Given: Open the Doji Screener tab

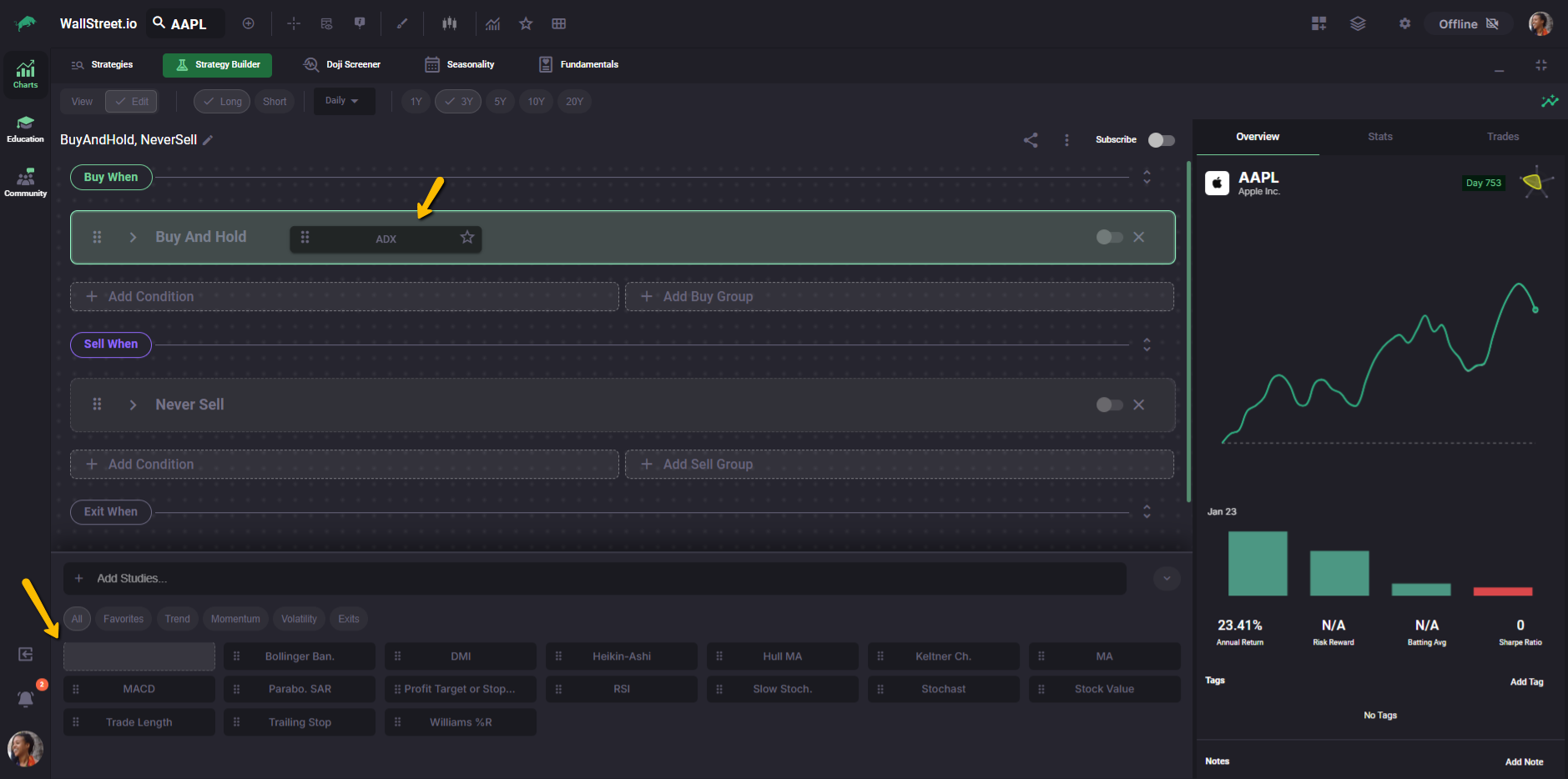Looking at the screenshot, I should tap(342, 65).
